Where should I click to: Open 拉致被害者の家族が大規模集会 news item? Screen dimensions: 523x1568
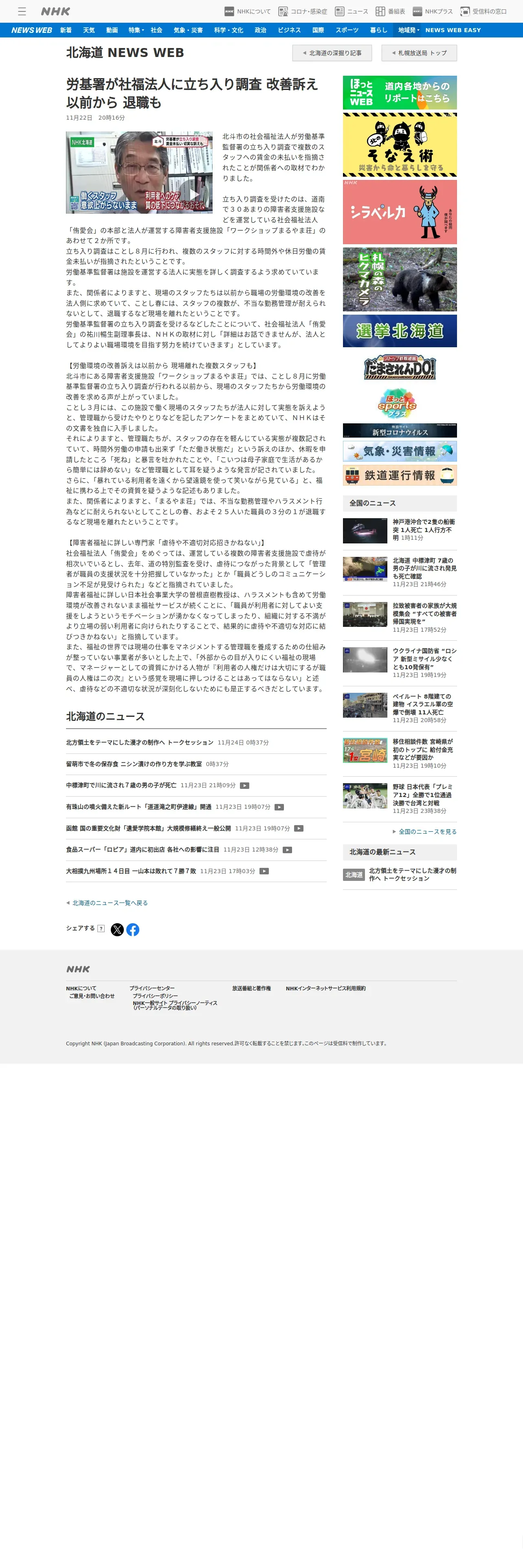400,617
